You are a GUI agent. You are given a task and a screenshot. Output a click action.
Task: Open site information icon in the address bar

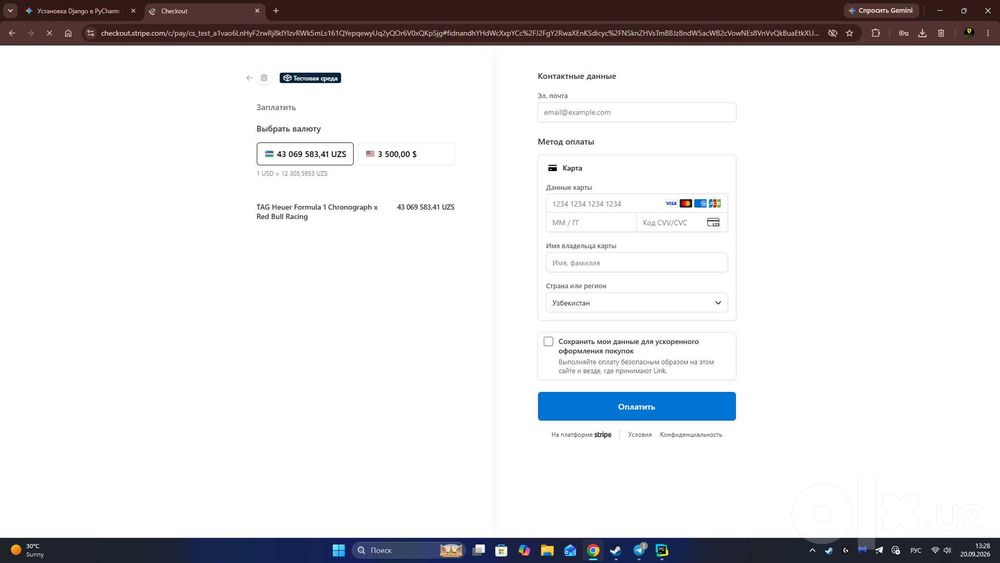pos(91,33)
